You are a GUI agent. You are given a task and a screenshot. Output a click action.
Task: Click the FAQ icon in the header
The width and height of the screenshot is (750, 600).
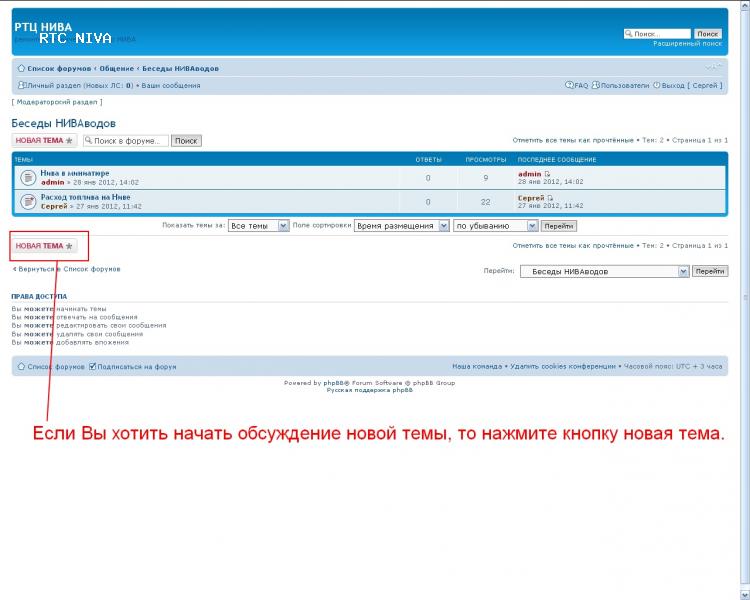[x=569, y=85]
